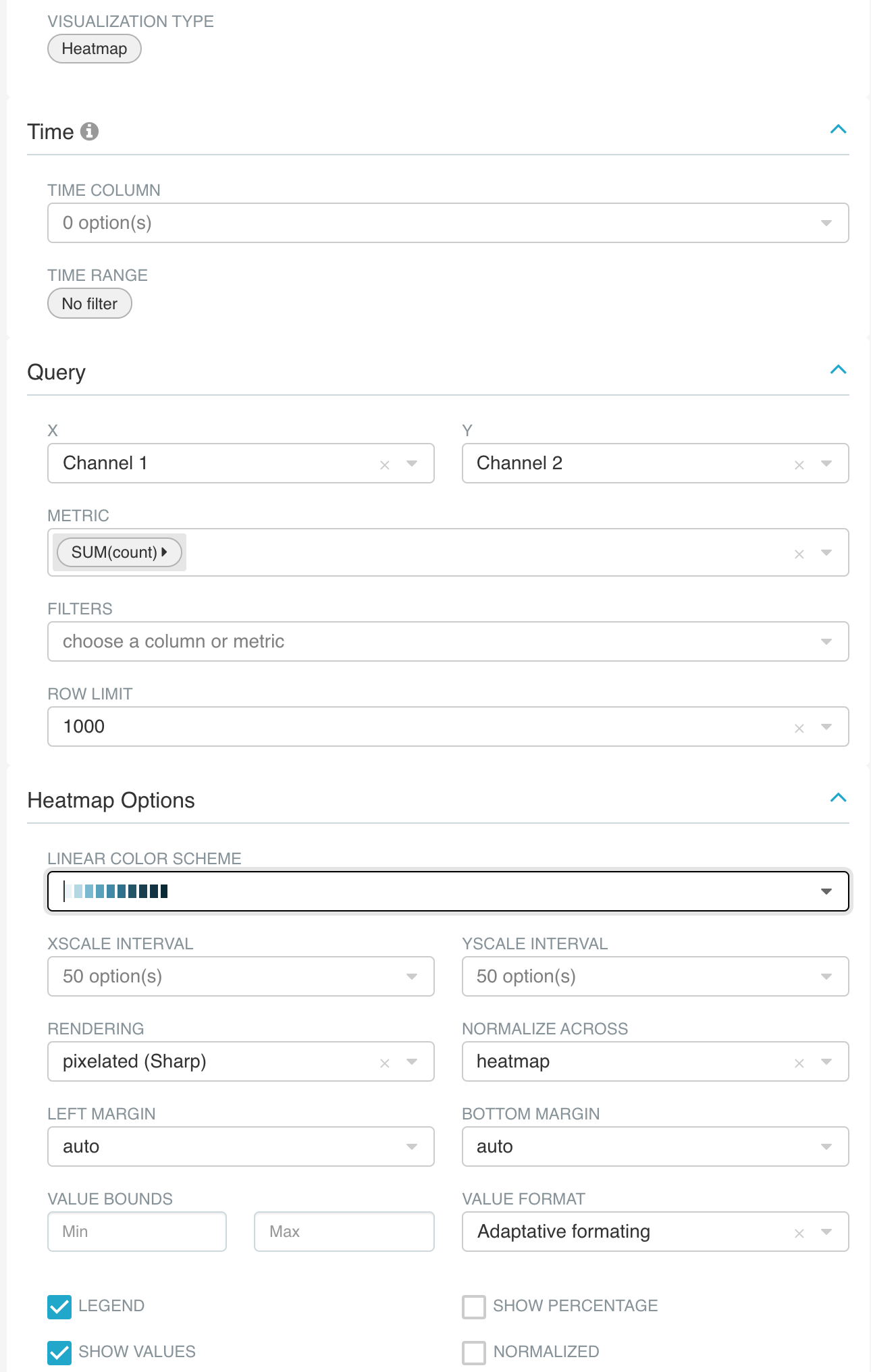Clear the SUM(count) metric with the x icon

pos(799,554)
